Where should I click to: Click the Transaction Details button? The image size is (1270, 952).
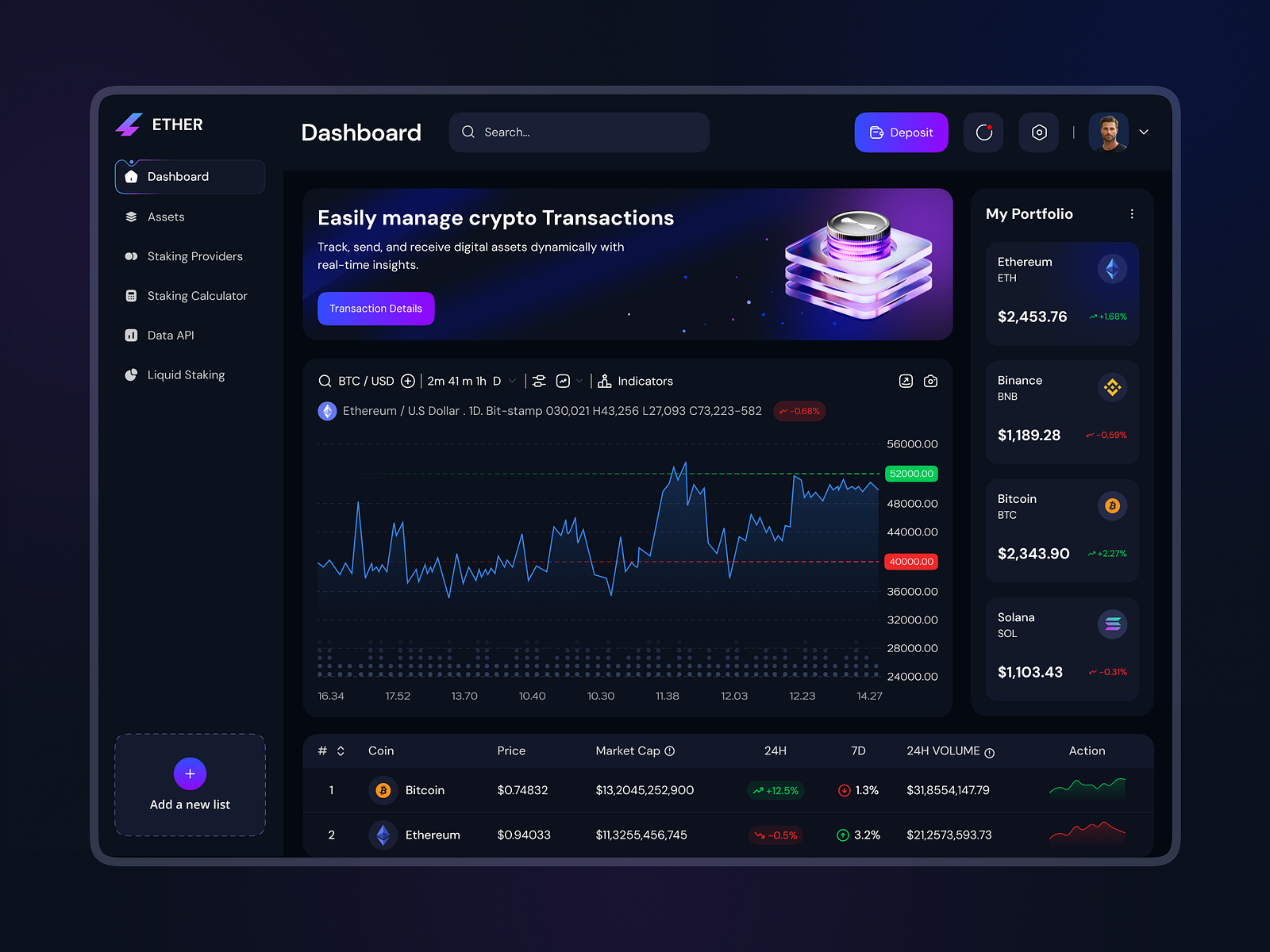[x=375, y=309]
